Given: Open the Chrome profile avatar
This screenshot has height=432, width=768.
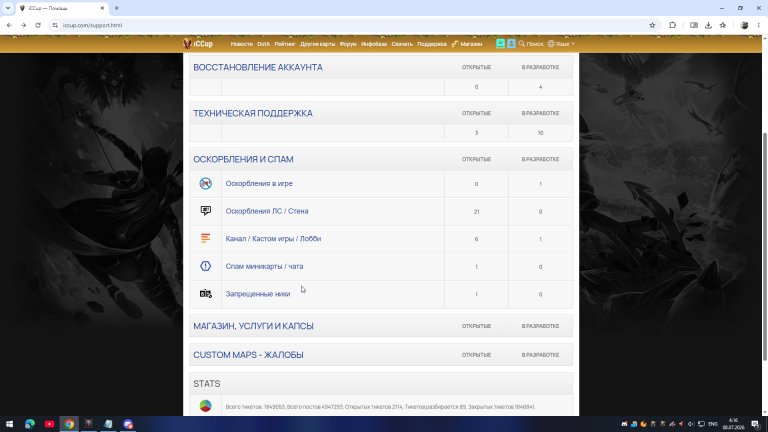Looking at the screenshot, I should tap(744, 25).
